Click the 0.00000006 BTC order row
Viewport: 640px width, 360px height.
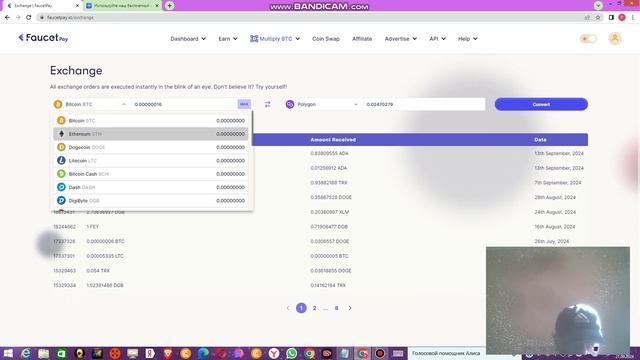pos(319,241)
